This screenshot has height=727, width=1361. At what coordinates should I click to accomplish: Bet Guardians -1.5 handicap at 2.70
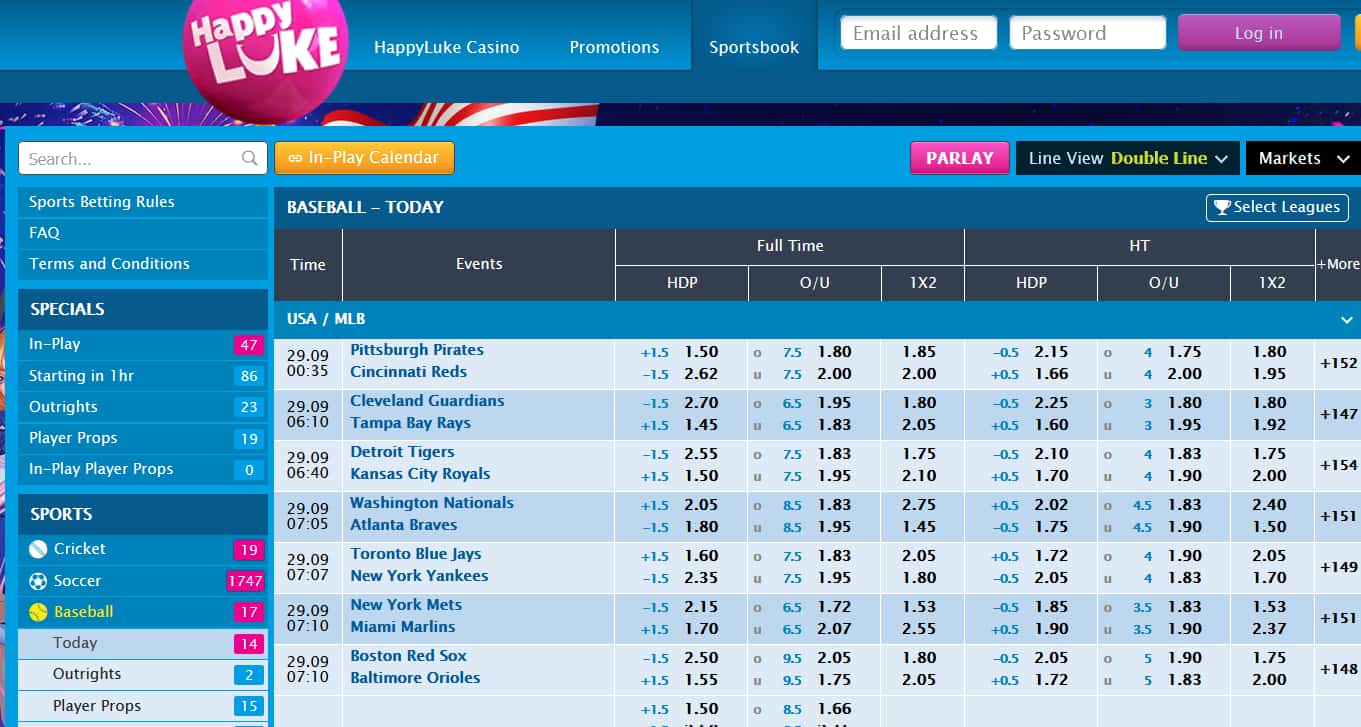[x=701, y=403]
